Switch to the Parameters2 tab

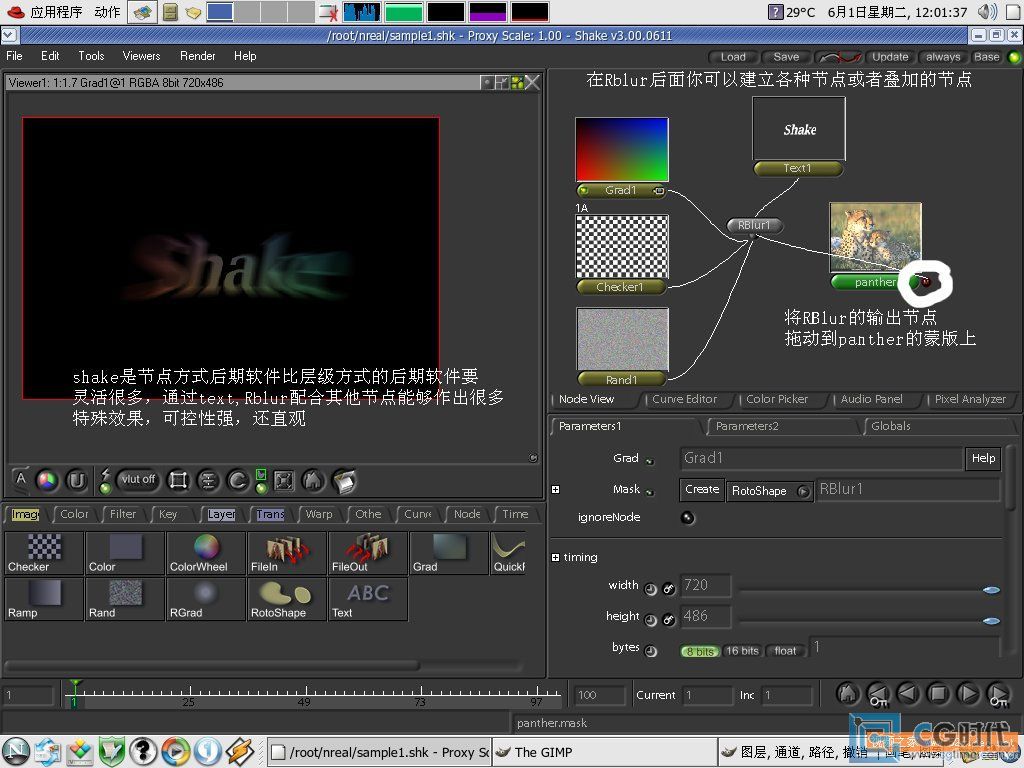(x=747, y=426)
